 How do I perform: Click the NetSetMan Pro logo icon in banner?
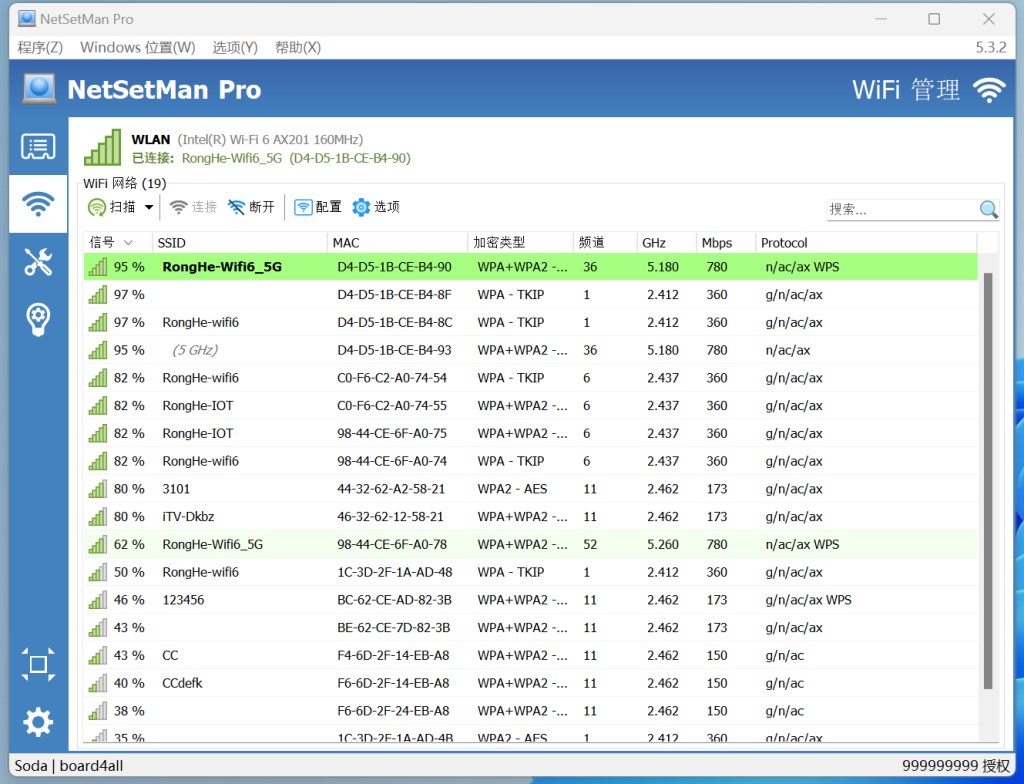[39, 88]
